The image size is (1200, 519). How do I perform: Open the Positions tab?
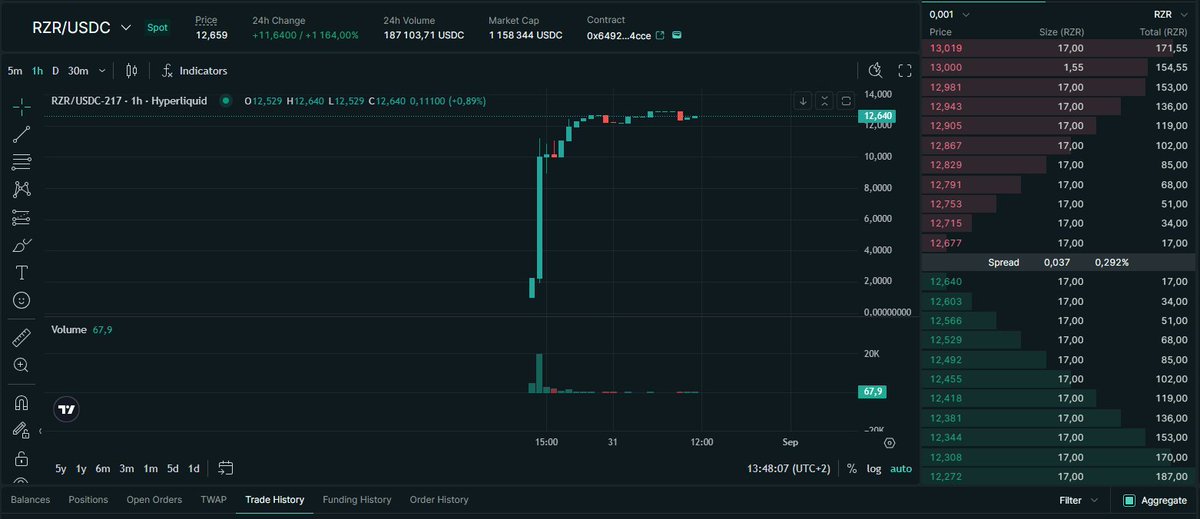click(x=88, y=499)
